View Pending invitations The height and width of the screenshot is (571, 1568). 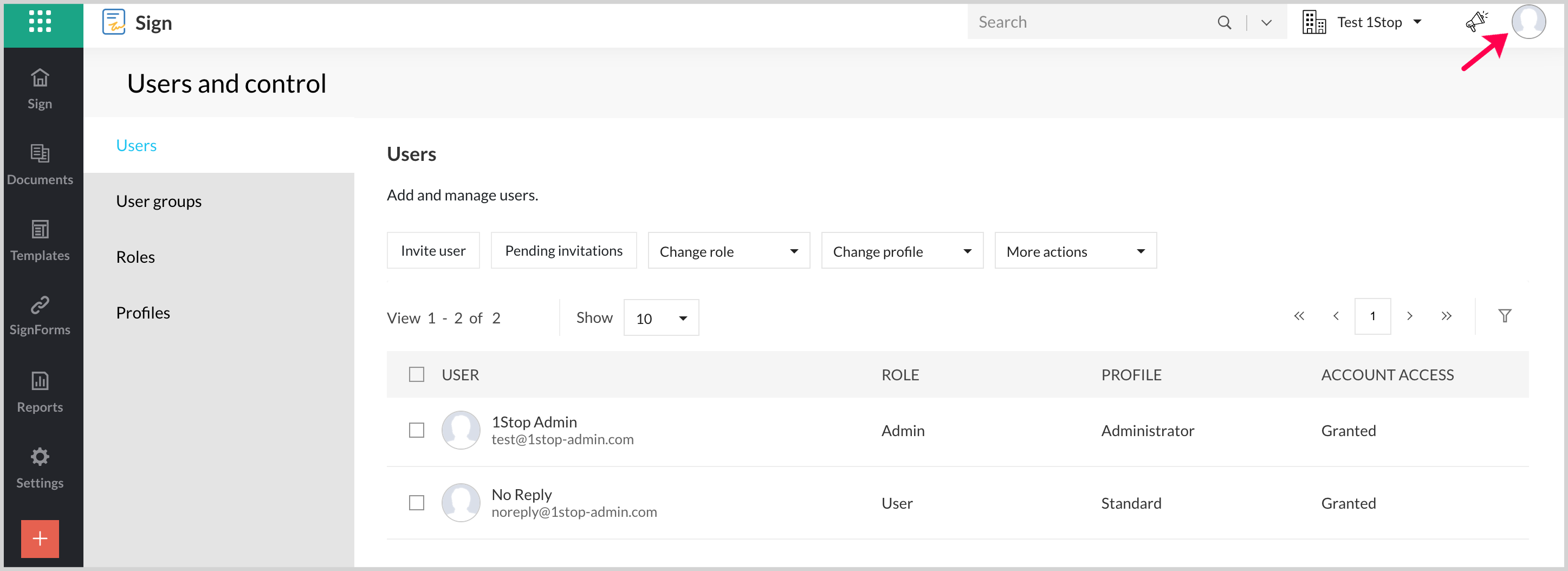coord(563,251)
